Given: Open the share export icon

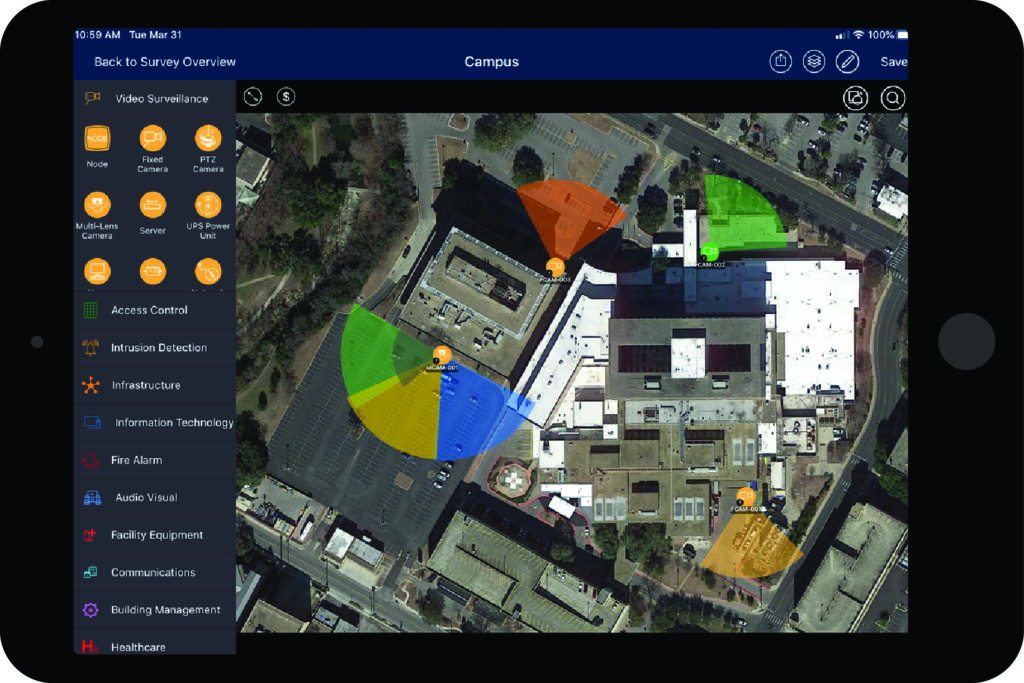Looking at the screenshot, I should tap(780, 61).
